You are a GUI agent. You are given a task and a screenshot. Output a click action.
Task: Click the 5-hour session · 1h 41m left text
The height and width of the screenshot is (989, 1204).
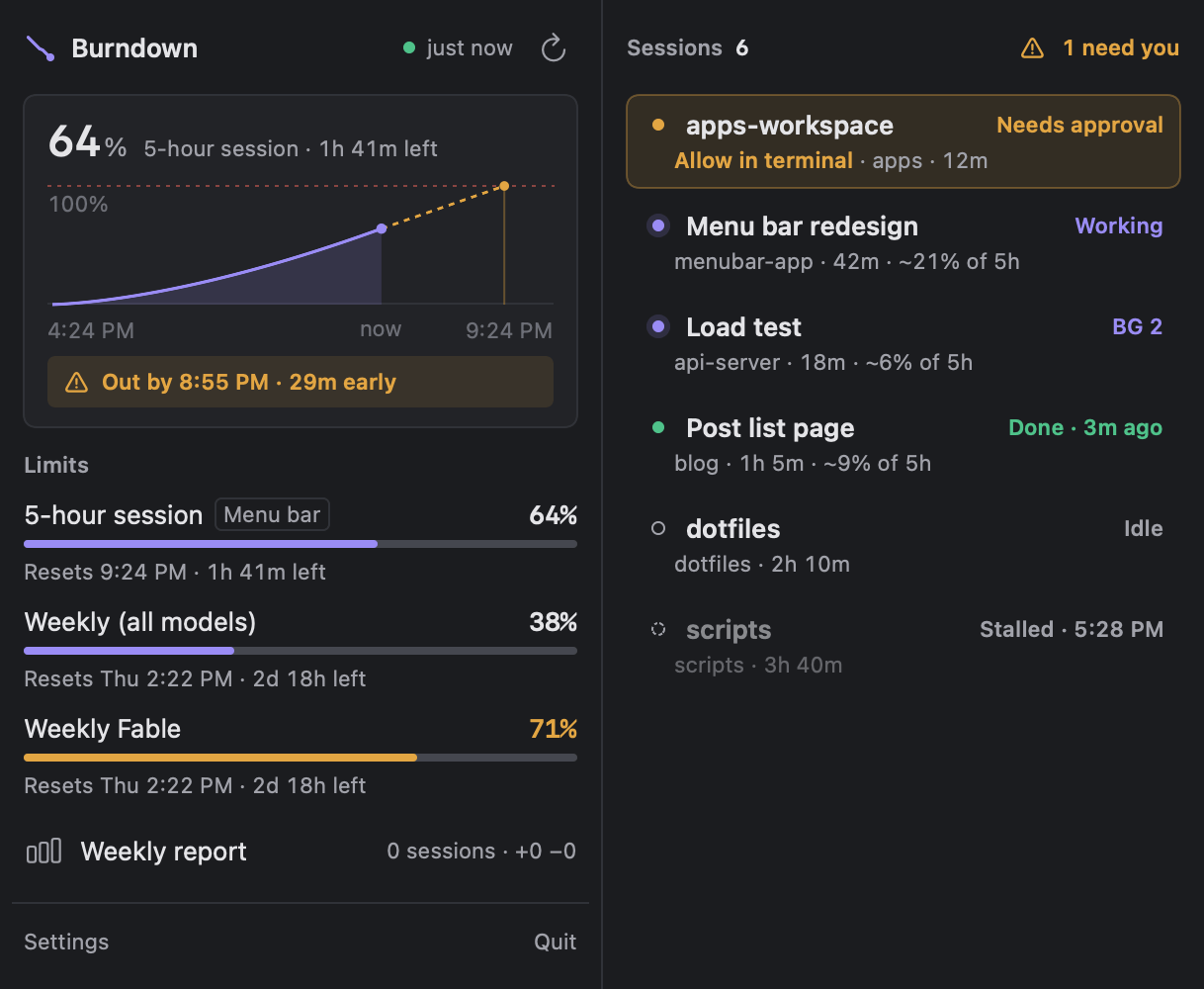(x=291, y=148)
